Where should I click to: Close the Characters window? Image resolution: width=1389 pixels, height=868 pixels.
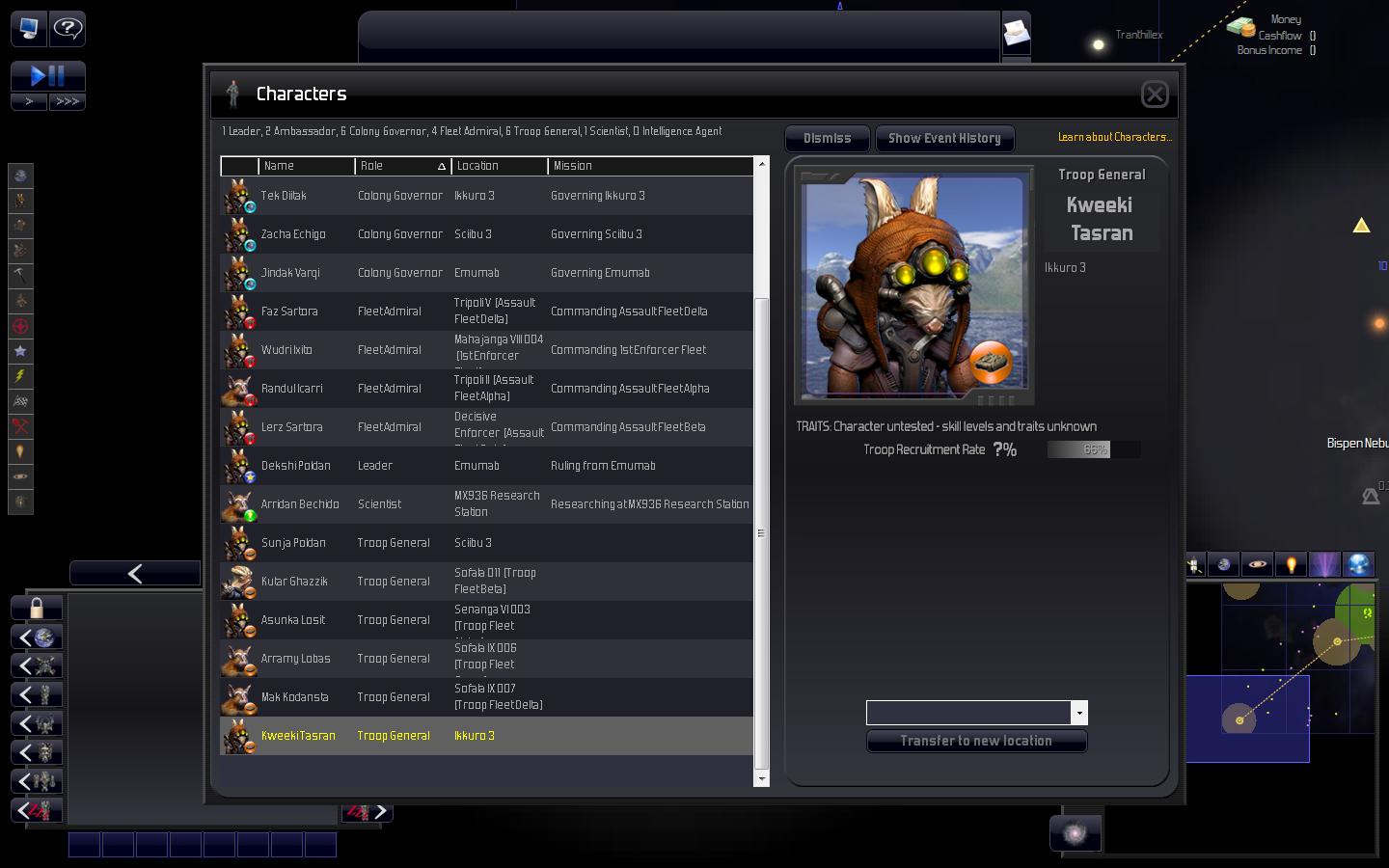(x=1155, y=94)
